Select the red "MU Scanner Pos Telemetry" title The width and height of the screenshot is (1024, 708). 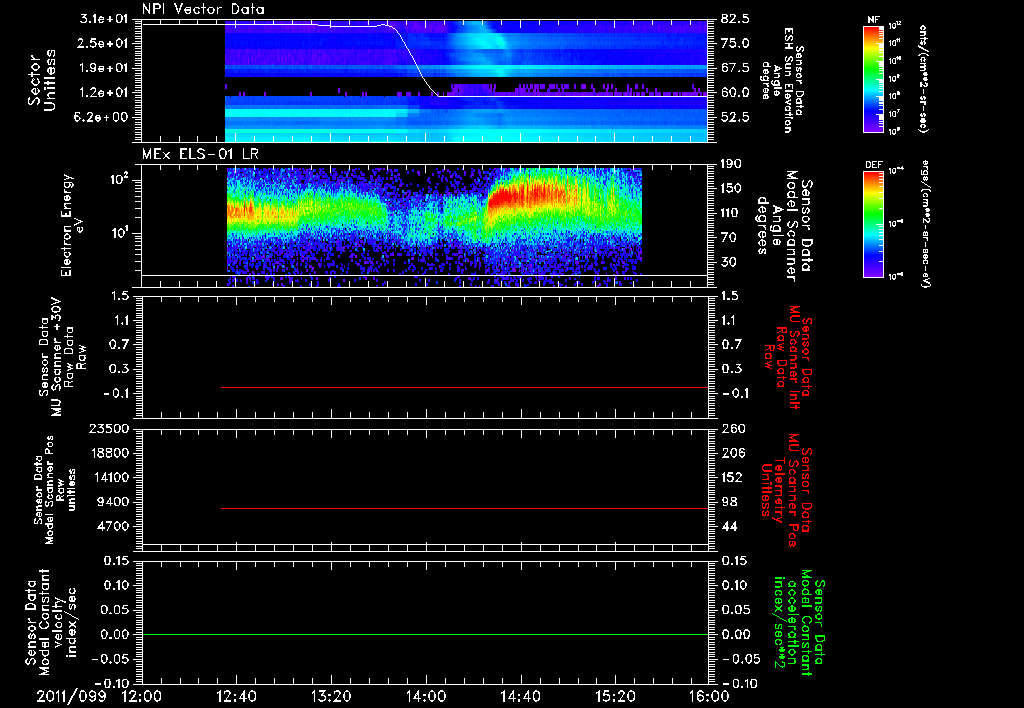tap(787, 491)
